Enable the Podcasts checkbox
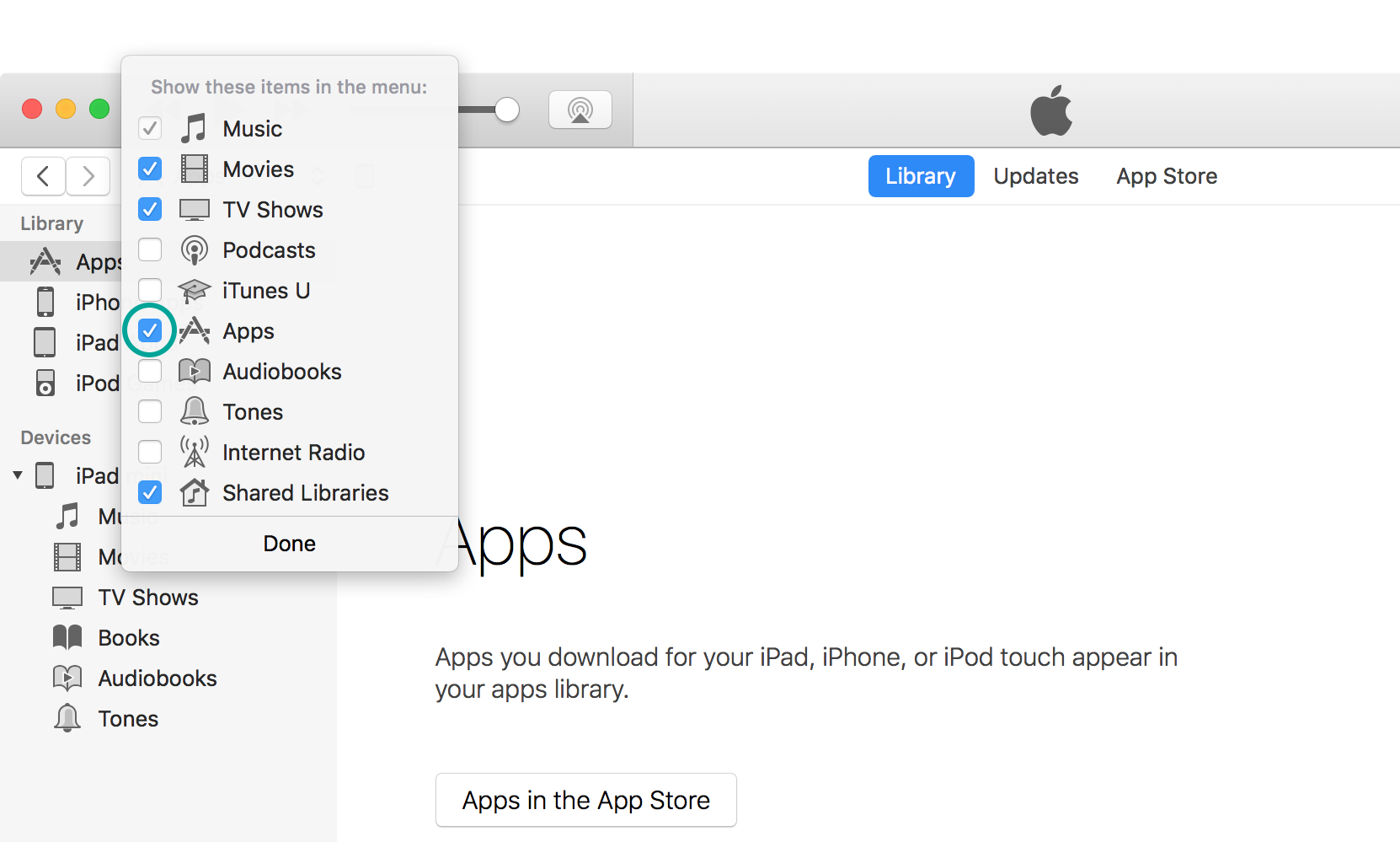This screenshot has height=842, width=1400. click(x=150, y=250)
